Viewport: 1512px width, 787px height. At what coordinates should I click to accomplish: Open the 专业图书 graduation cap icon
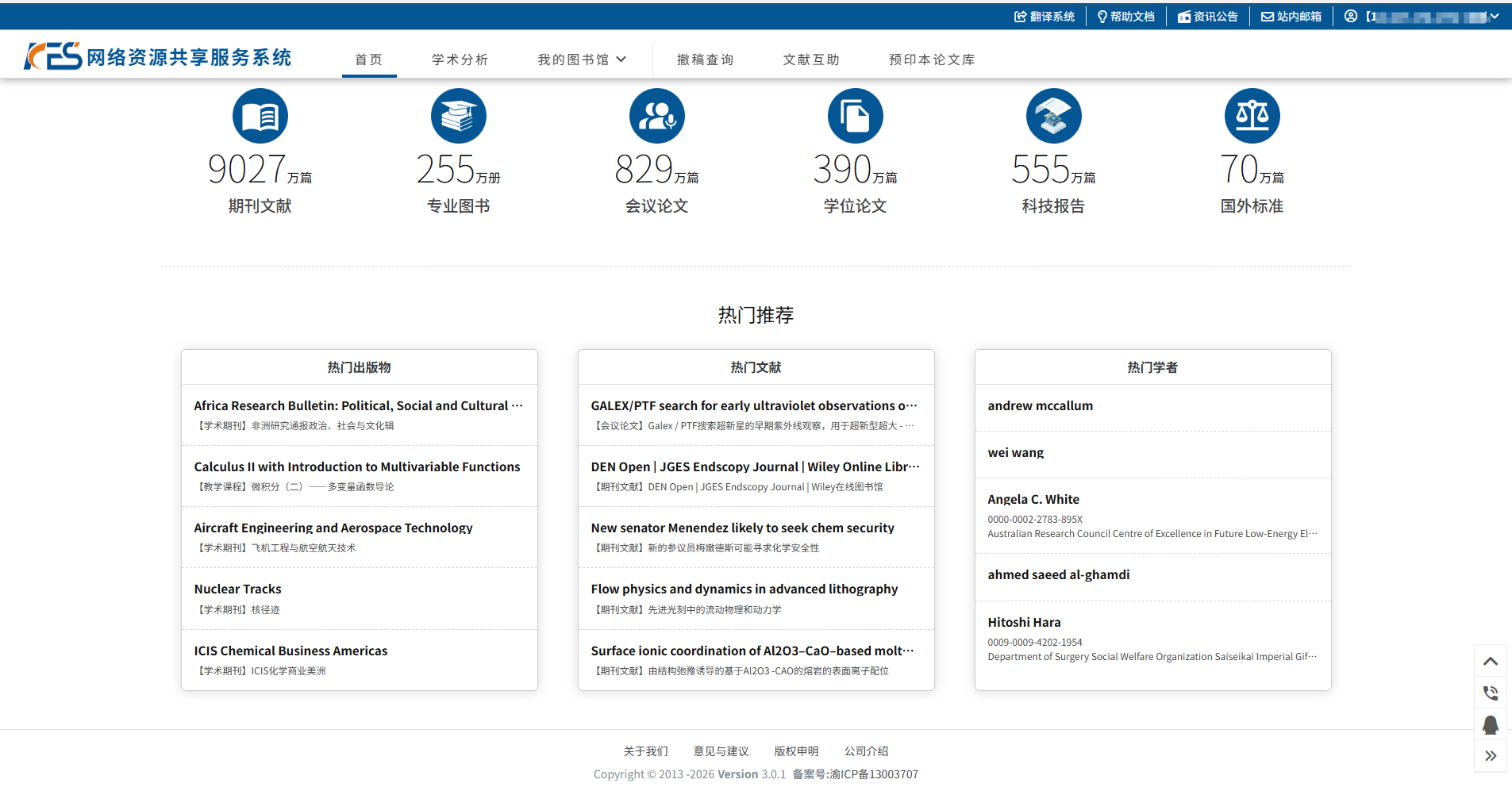(x=459, y=116)
